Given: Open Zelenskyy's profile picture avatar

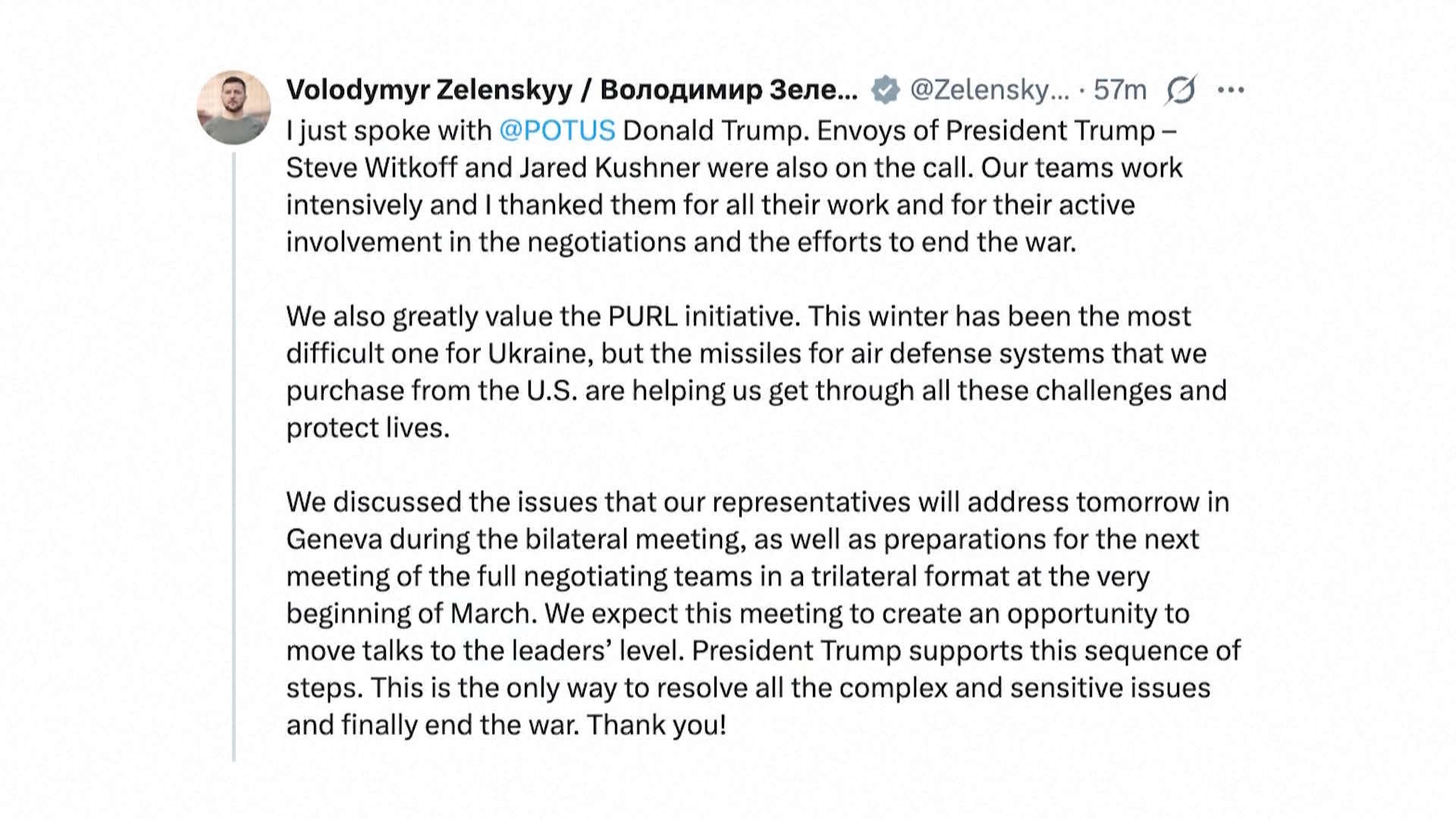Looking at the screenshot, I should [234, 108].
